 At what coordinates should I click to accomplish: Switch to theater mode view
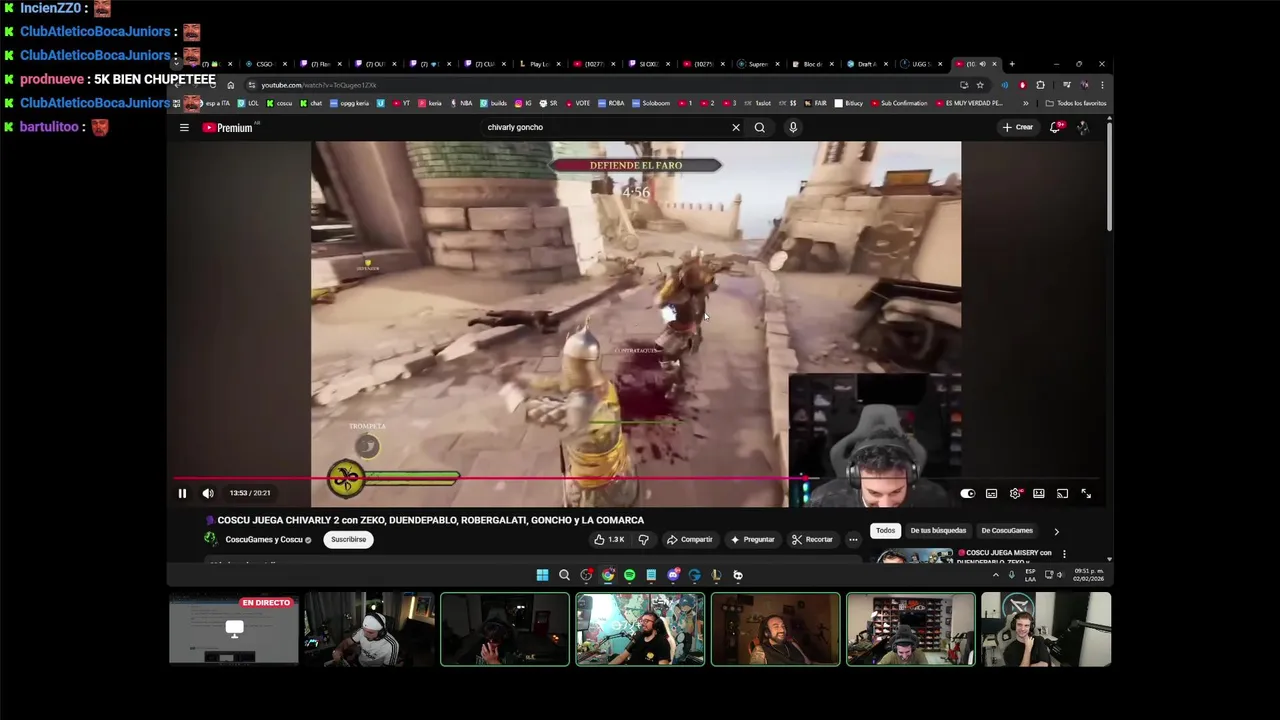click(x=1039, y=493)
